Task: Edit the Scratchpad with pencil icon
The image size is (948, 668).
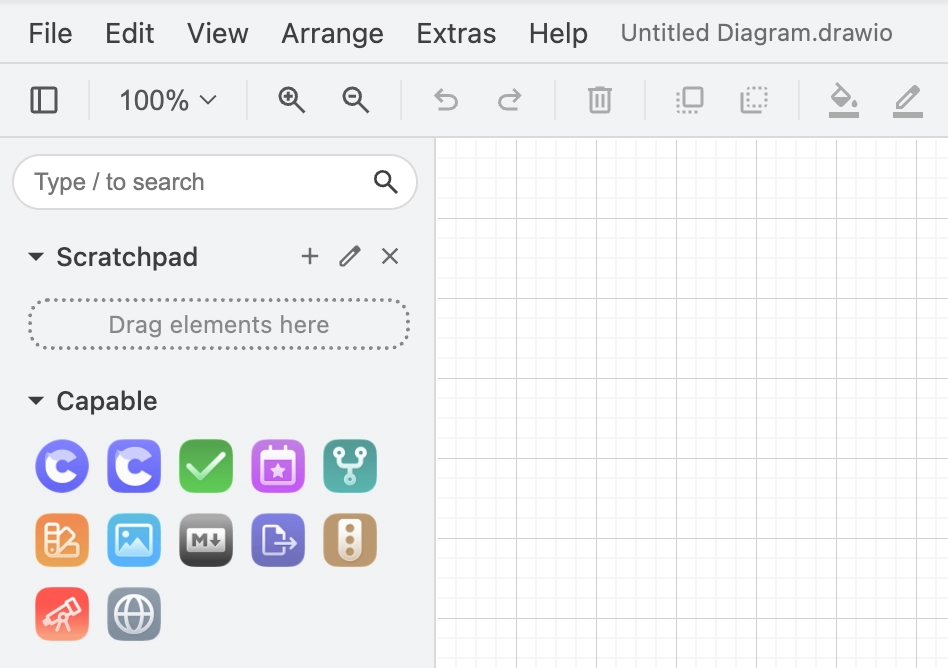Action: [x=350, y=256]
